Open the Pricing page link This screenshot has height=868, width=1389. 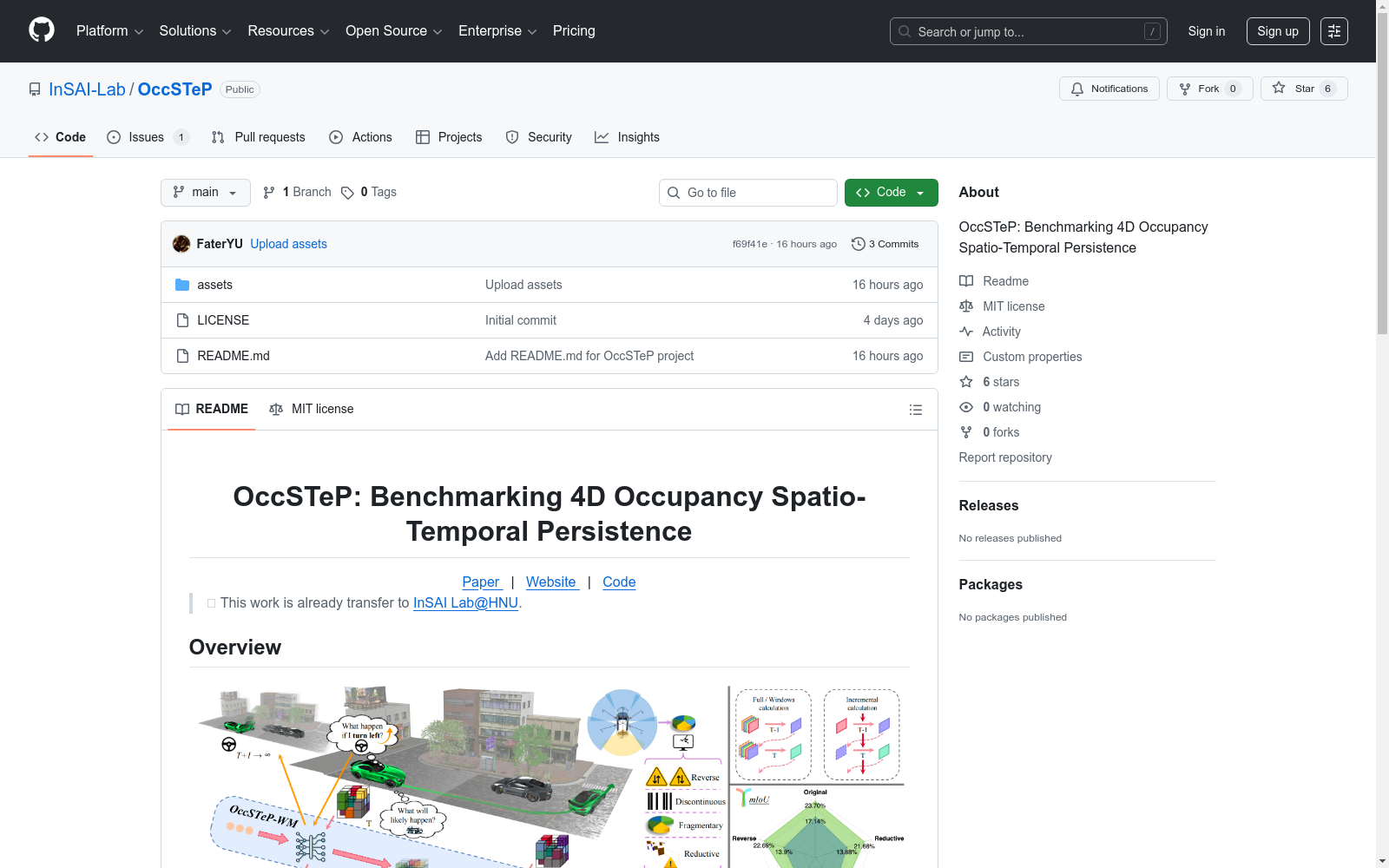click(574, 31)
